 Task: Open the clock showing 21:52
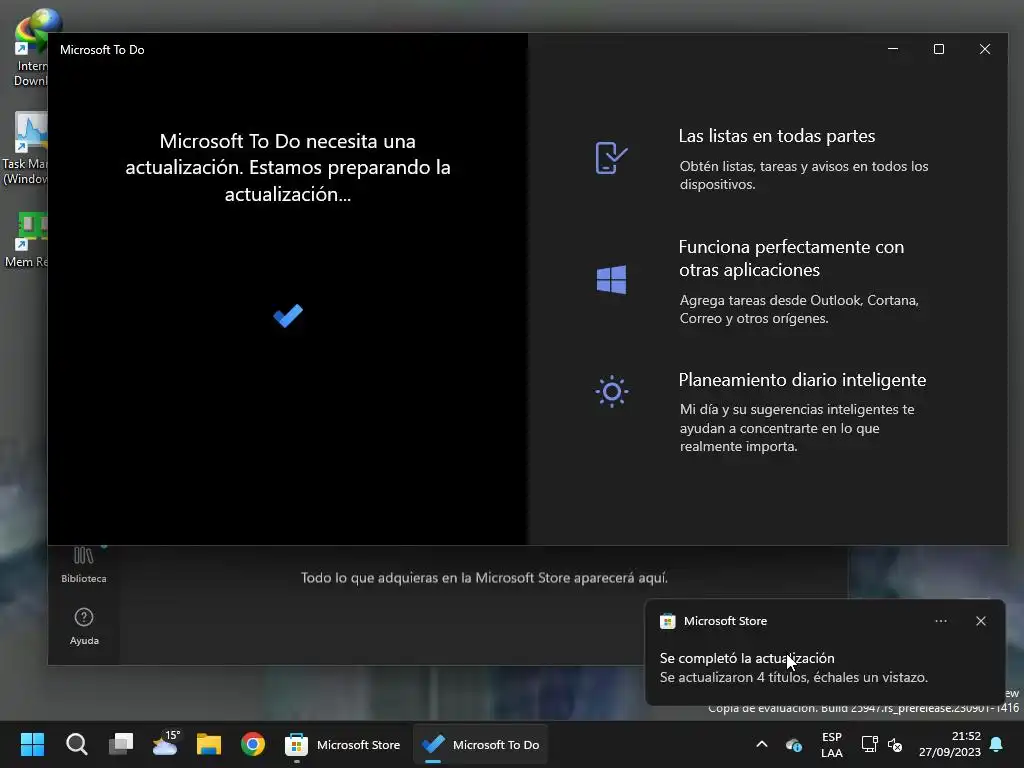coord(950,744)
